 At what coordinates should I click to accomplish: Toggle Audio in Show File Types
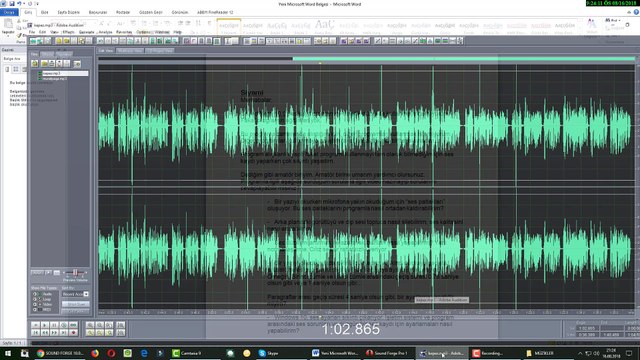coord(34,294)
